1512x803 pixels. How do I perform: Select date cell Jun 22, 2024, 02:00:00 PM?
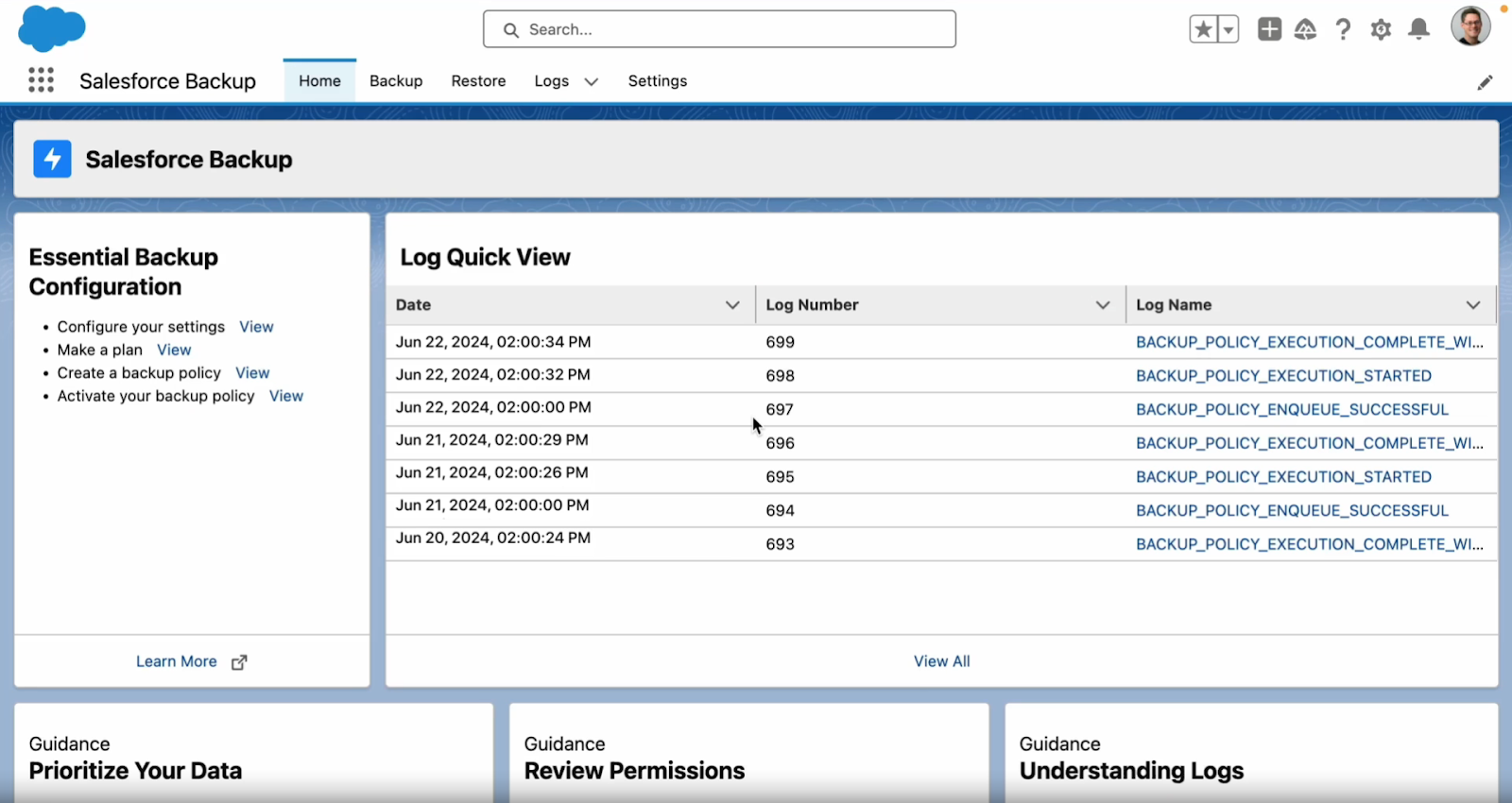pos(493,407)
